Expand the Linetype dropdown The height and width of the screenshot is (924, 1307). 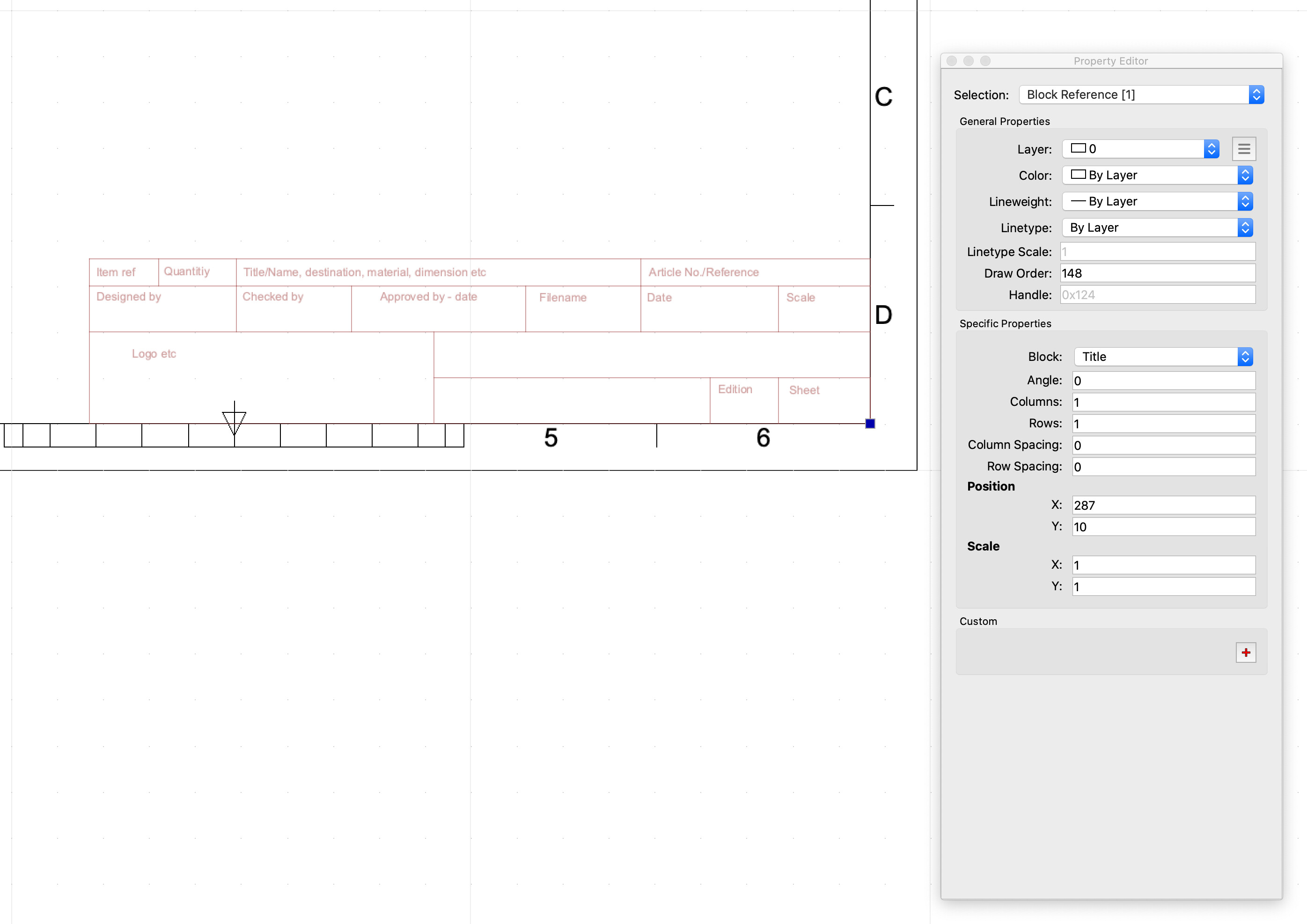click(x=1157, y=228)
